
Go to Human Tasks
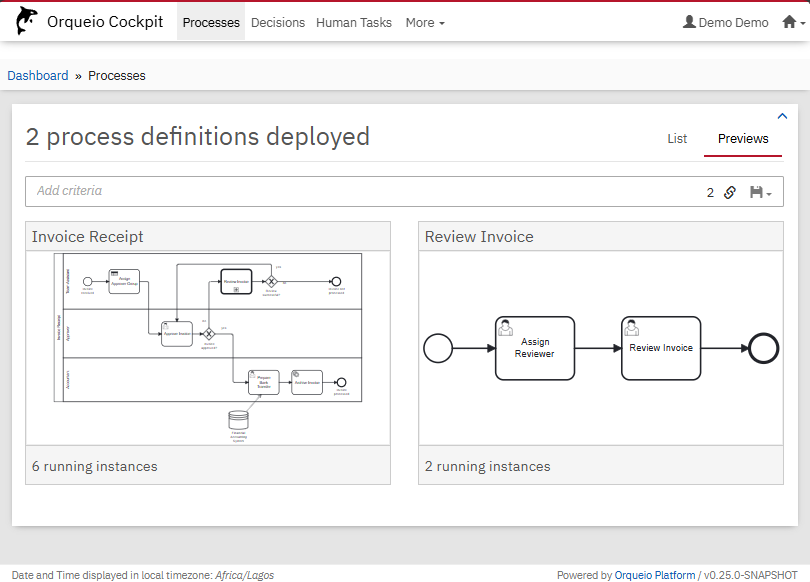click(x=354, y=22)
